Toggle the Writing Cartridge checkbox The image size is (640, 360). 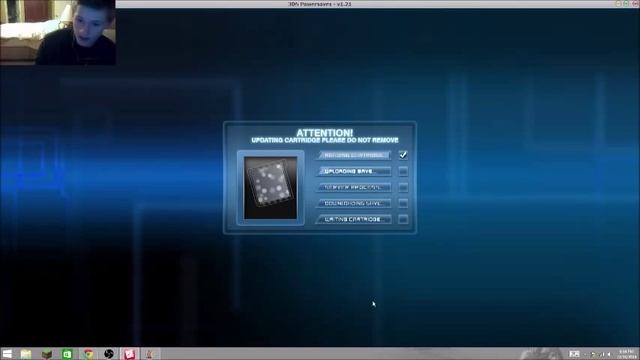tap(403, 219)
